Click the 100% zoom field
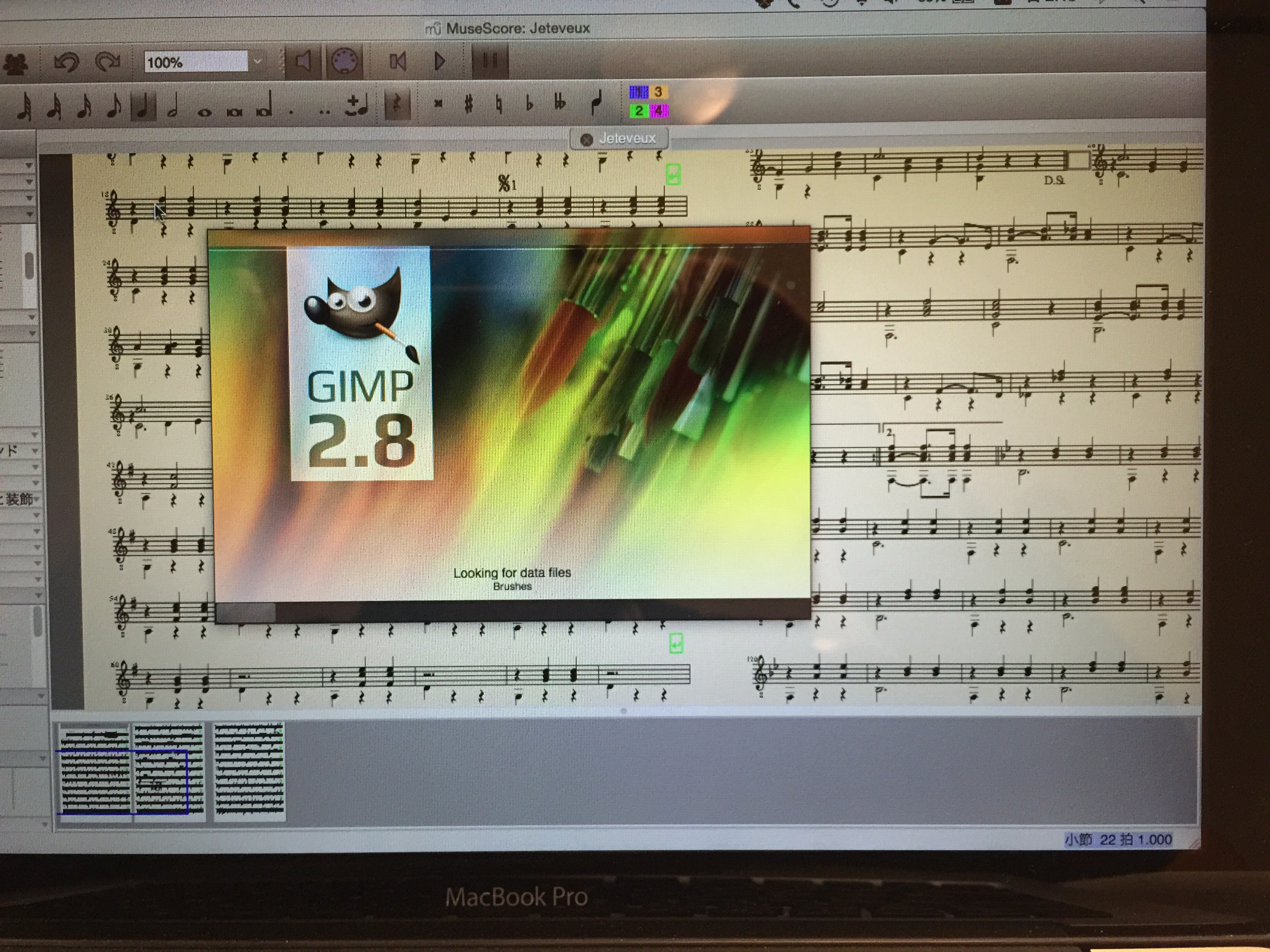This screenshot has height=952, width=1270. click(x=196, y=62)
